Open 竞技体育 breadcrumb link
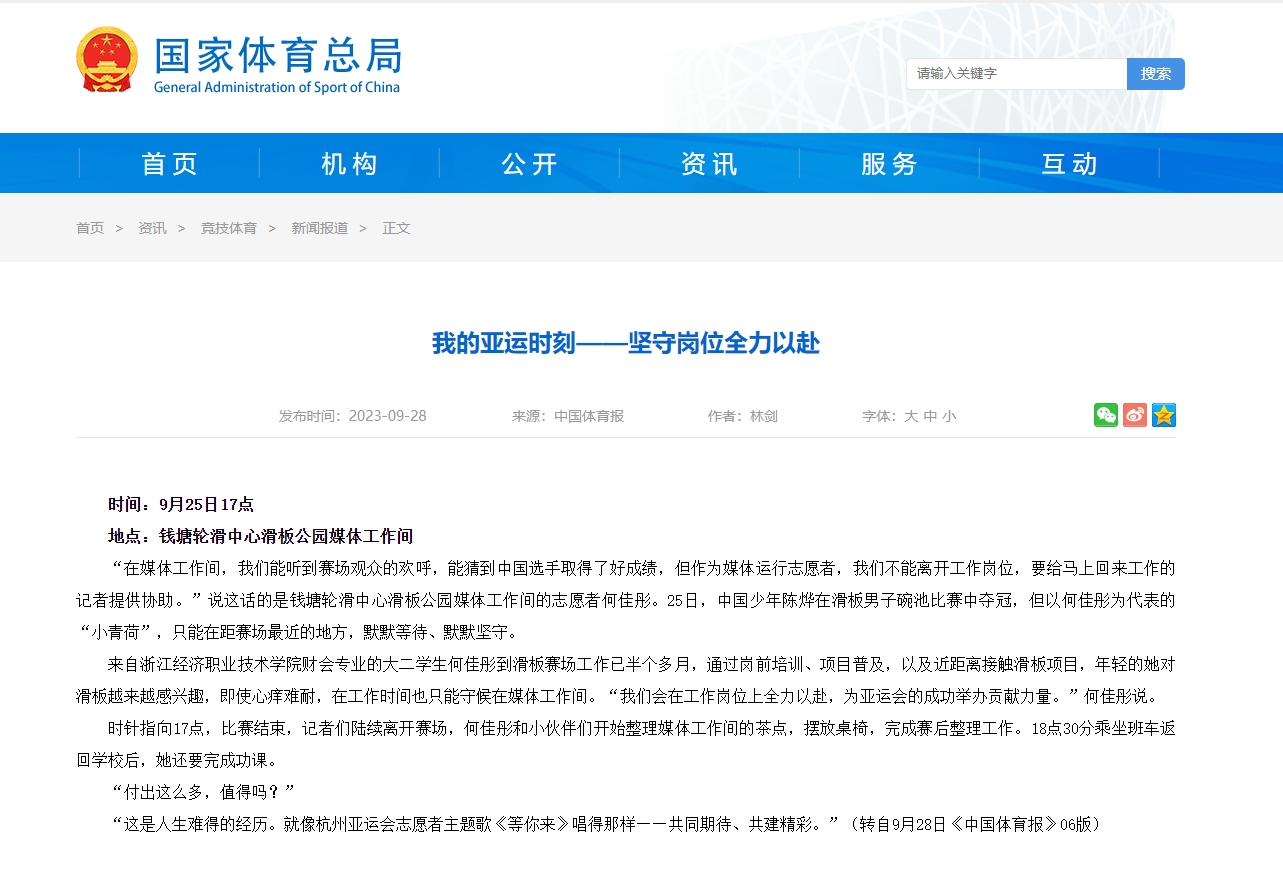The height and width of the screenshot is (893, 1283). pyautogui.click(x=228, y=228)
